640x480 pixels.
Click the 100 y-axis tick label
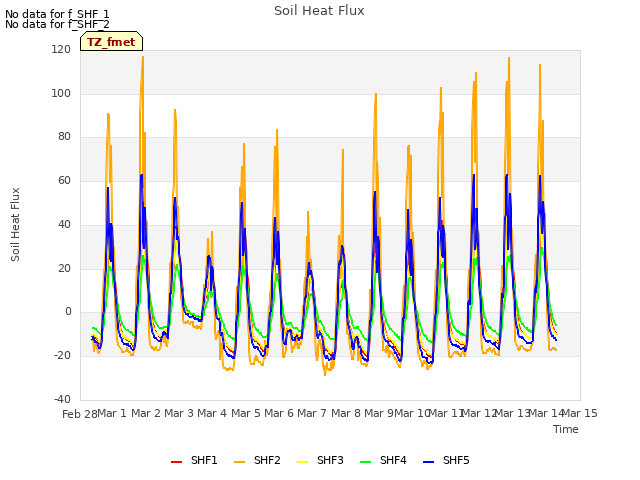click(x=61, y=93)
